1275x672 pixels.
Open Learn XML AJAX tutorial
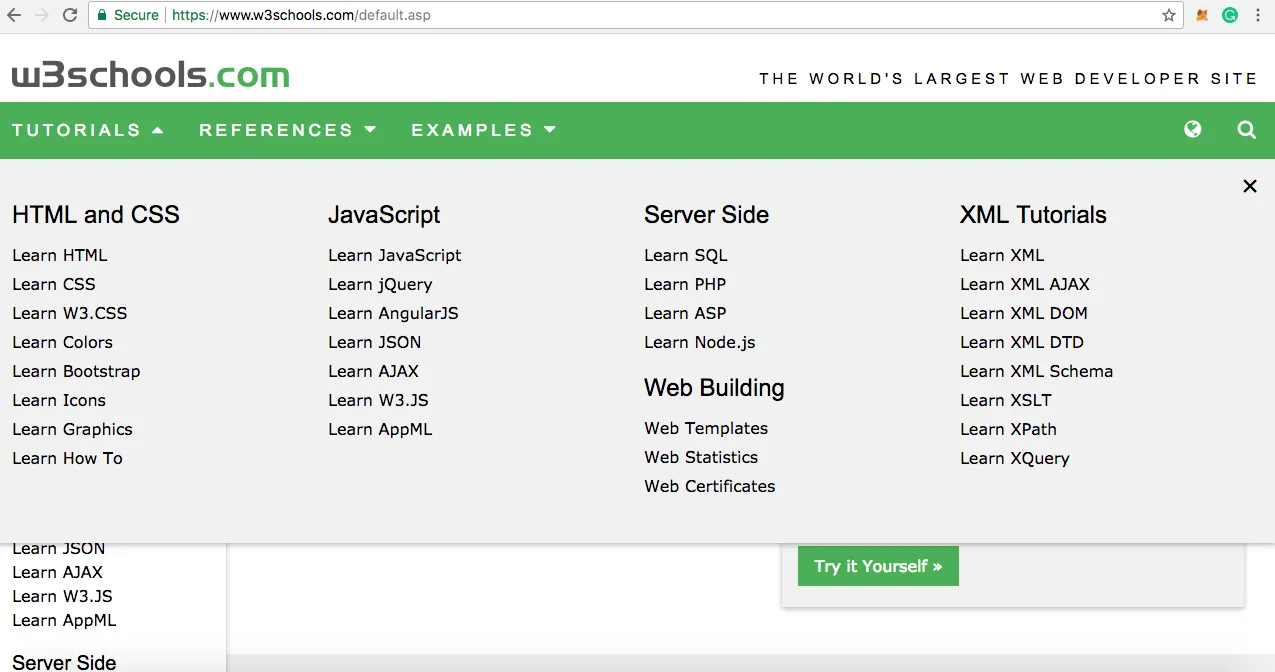tap(1025, 284)
